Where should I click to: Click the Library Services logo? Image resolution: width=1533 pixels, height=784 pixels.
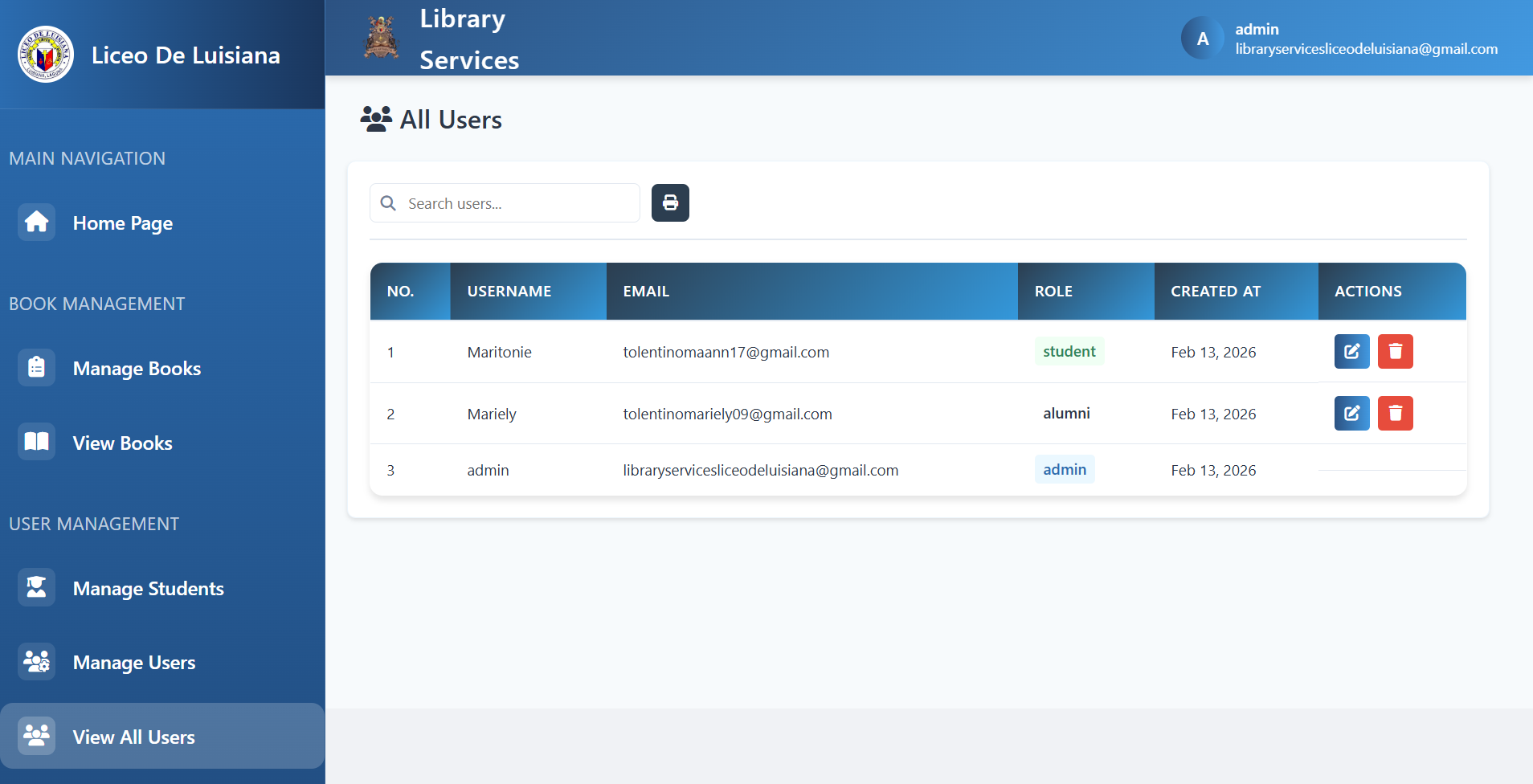(381, 36)
